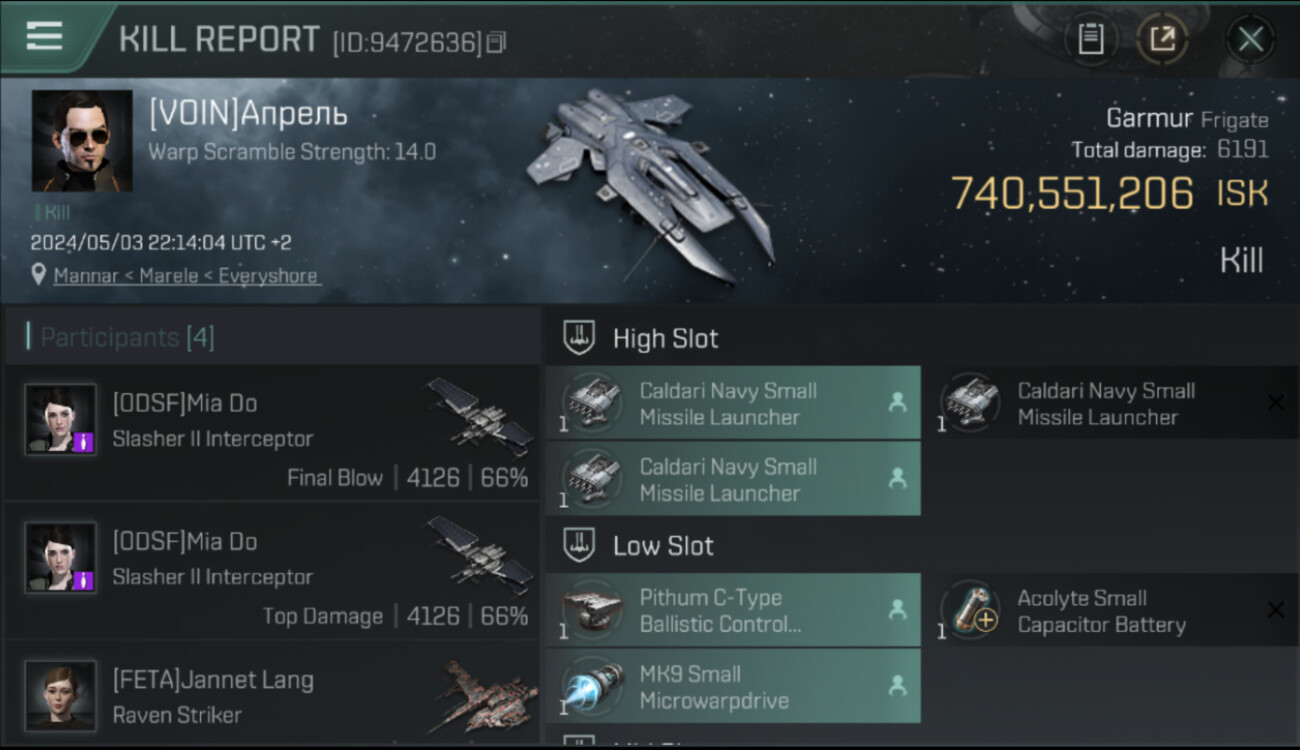Open Mia Do Top Damage participant entry
The width and height of the screenshot is (1300, 750).
(x=272, y=571)
